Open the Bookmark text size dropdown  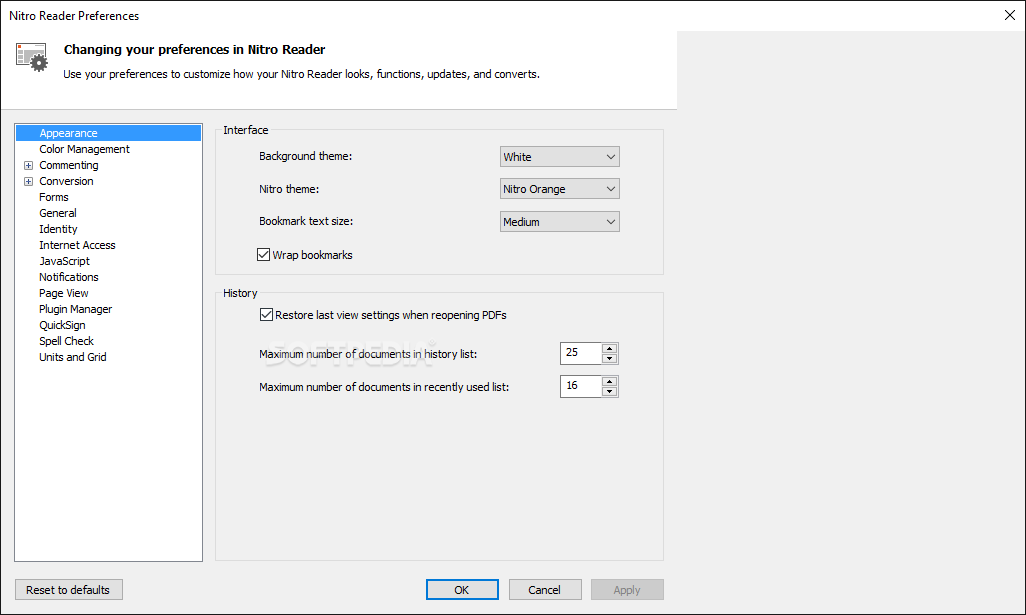(x=559, y=222)
